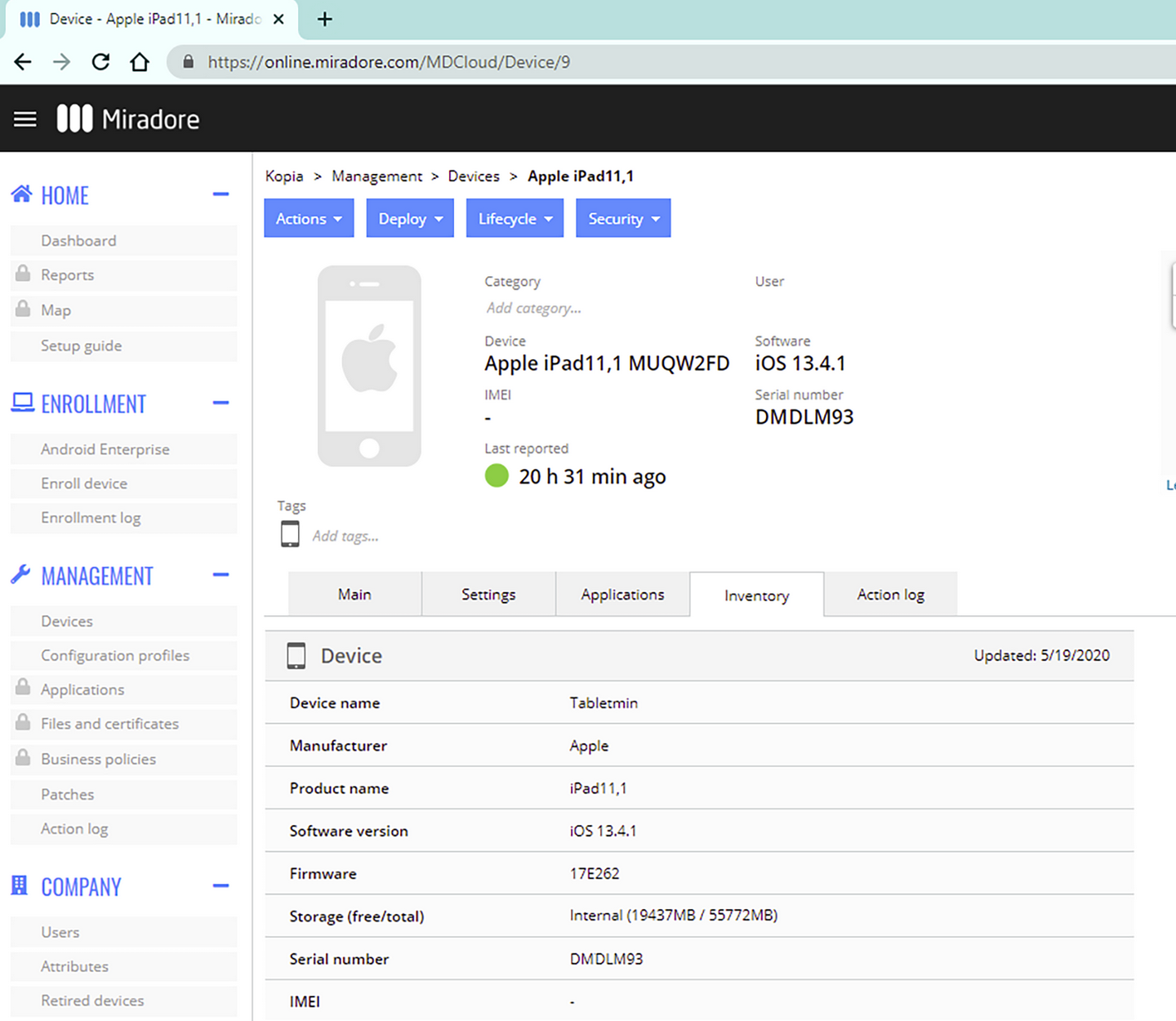Click the Home section house icon
Image resolution: width=1176 pixels, height=1021 pixels.
pyautogui.click(x=21, y=194)
